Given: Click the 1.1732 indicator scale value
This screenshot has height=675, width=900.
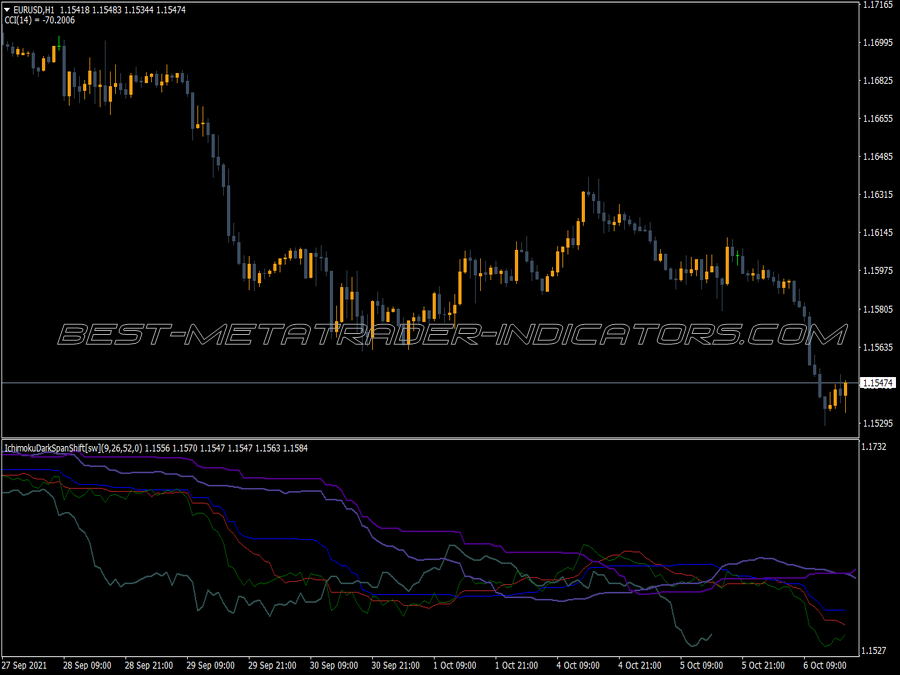Looking at the screenshot, I should 875,447.
